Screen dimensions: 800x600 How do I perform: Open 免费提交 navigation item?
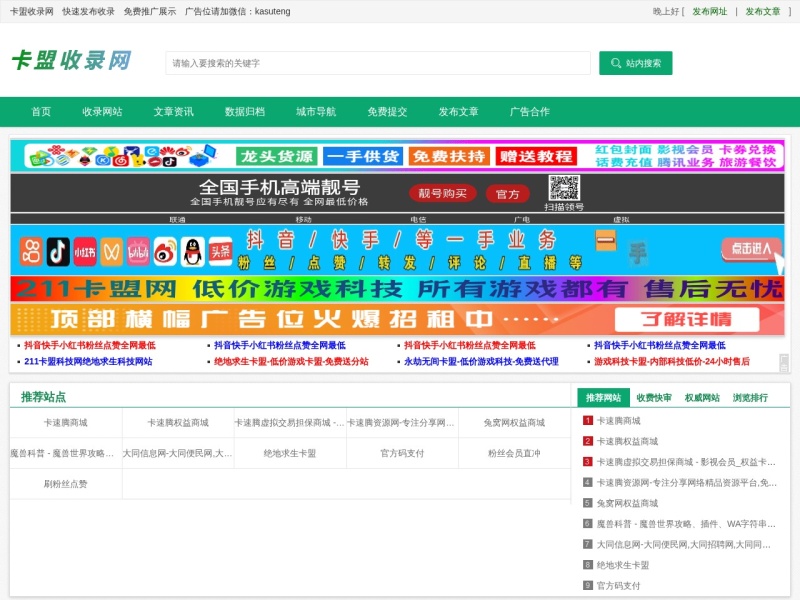pos(387,112)
